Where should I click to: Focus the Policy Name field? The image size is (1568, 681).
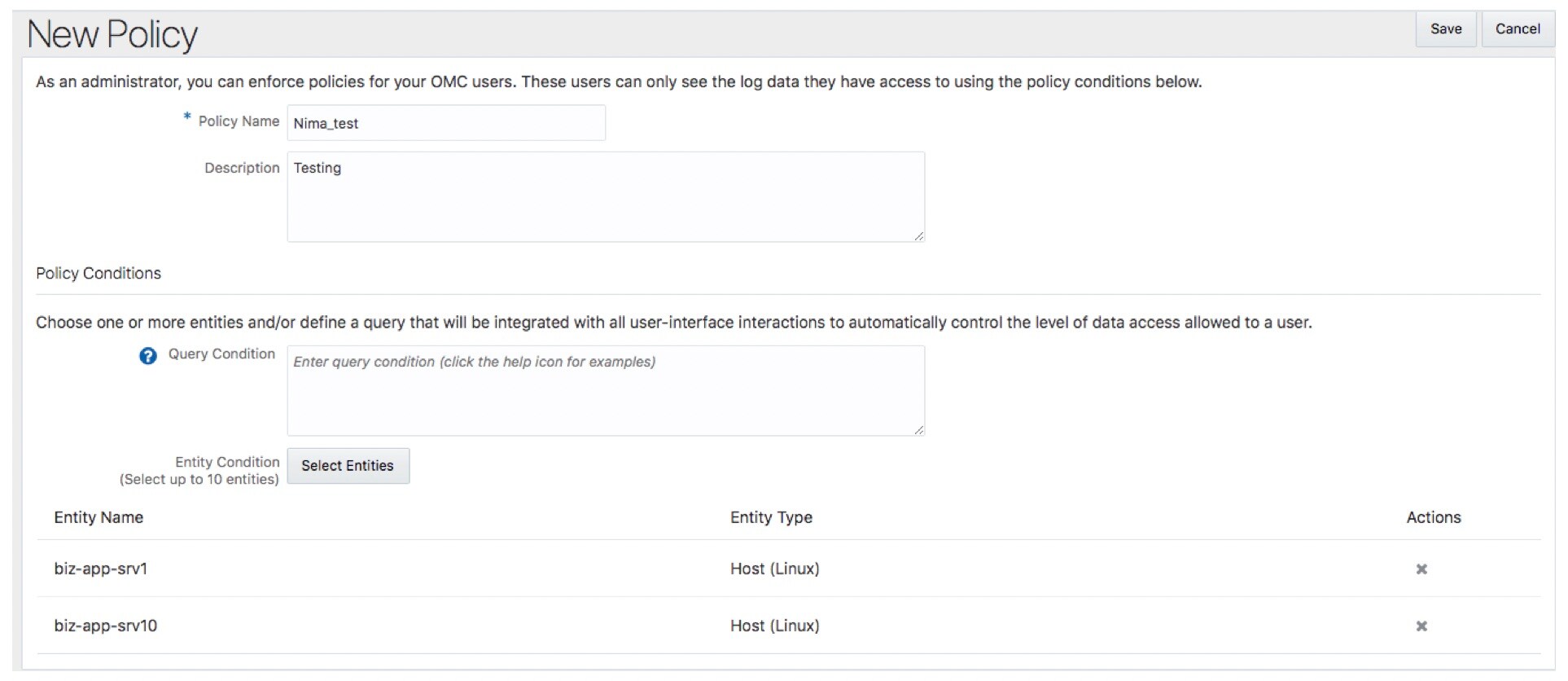click(x=445, y=123)
